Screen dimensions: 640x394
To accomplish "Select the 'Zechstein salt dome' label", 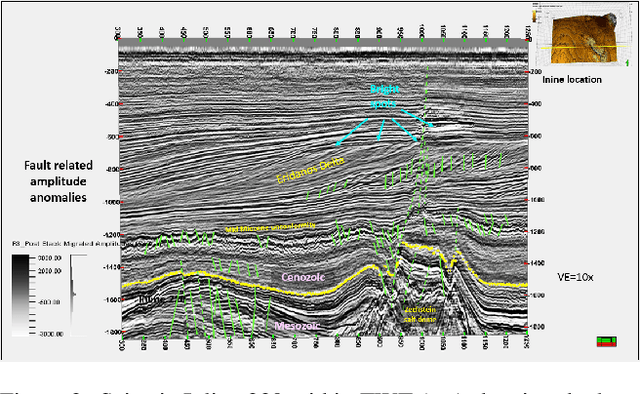I will [x=420, y=314].
